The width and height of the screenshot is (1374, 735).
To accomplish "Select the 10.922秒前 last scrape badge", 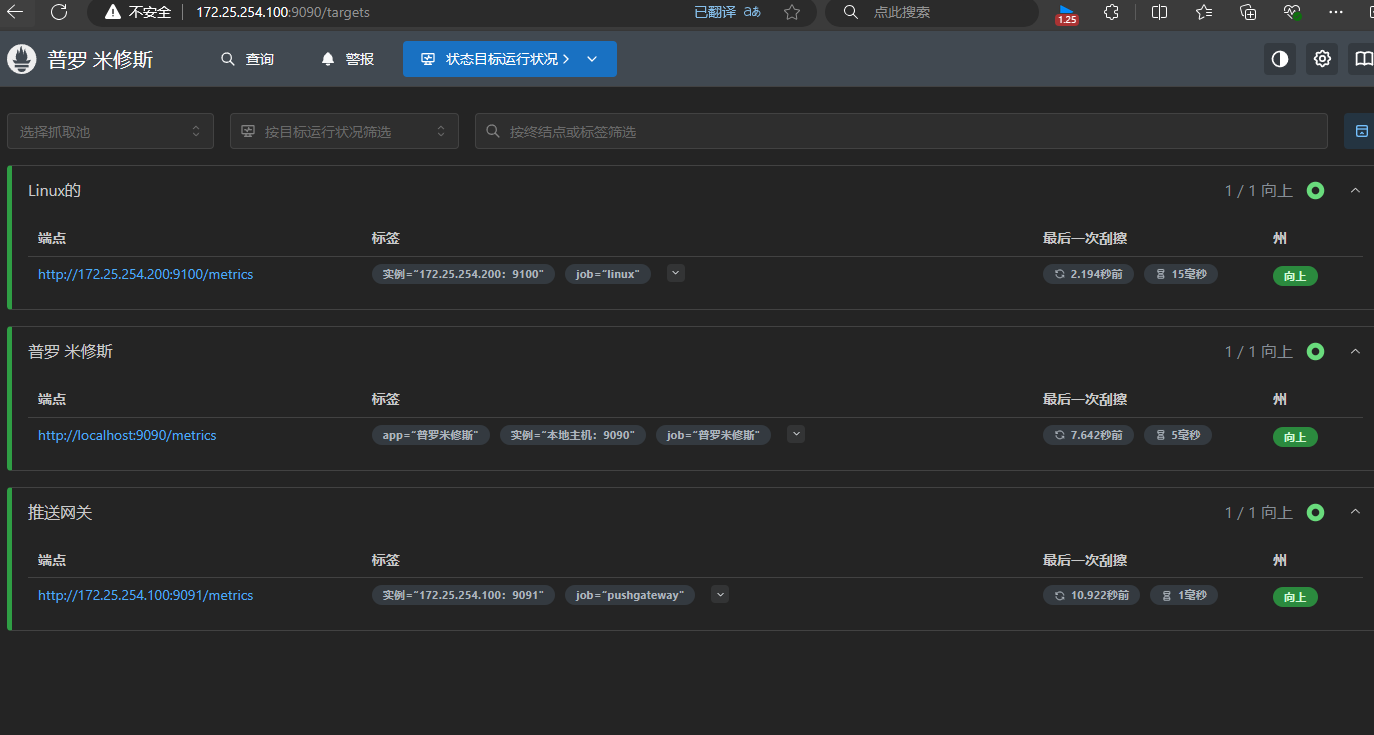I will [x=1091, y=595].
